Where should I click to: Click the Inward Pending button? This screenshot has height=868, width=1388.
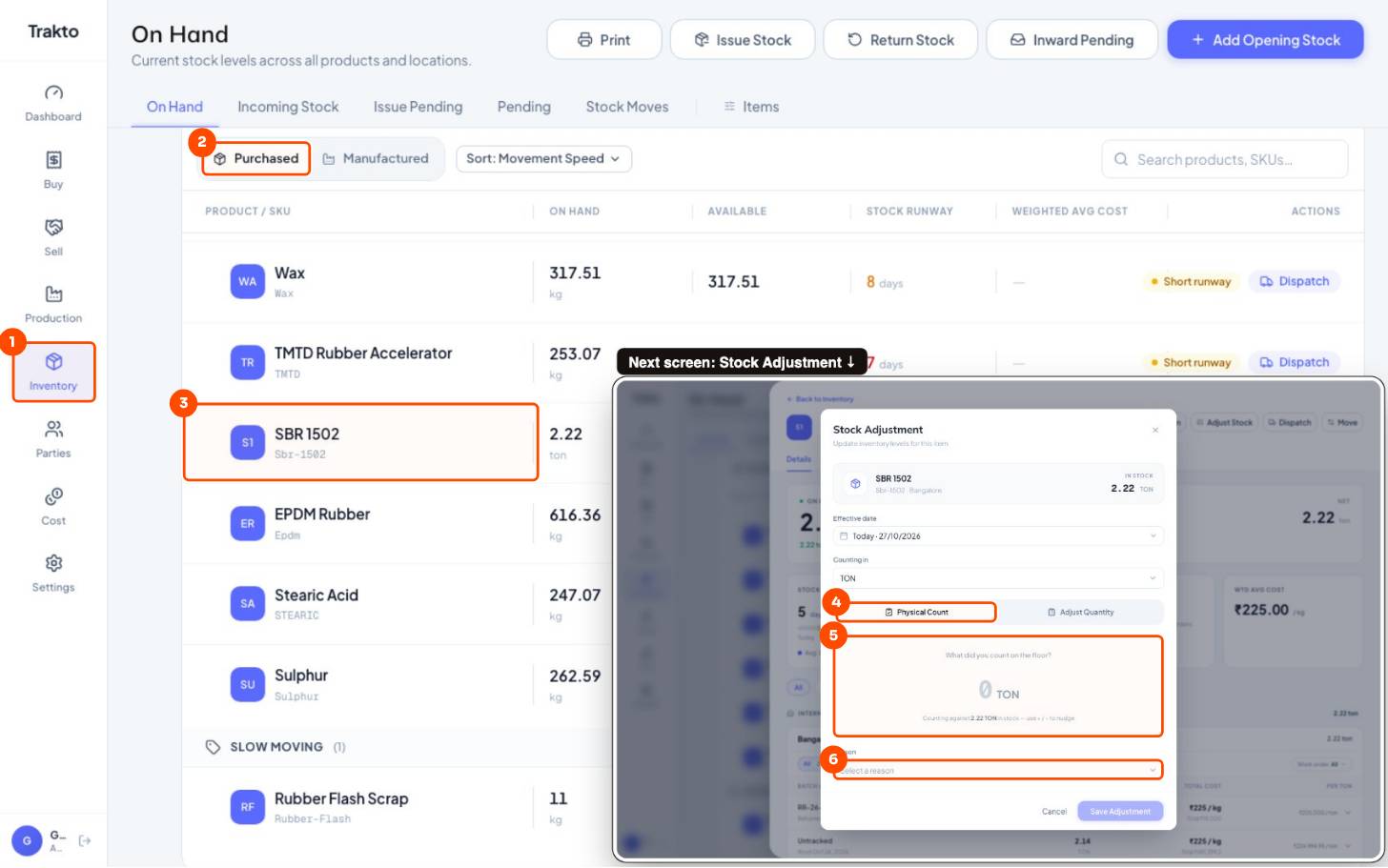click(x=1072, y=40)
